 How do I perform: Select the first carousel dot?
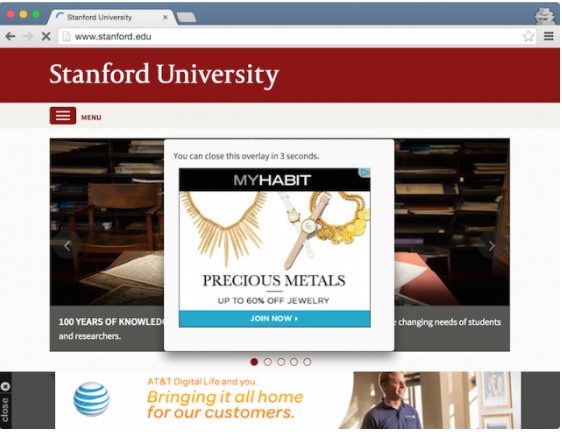click(254, 362)
